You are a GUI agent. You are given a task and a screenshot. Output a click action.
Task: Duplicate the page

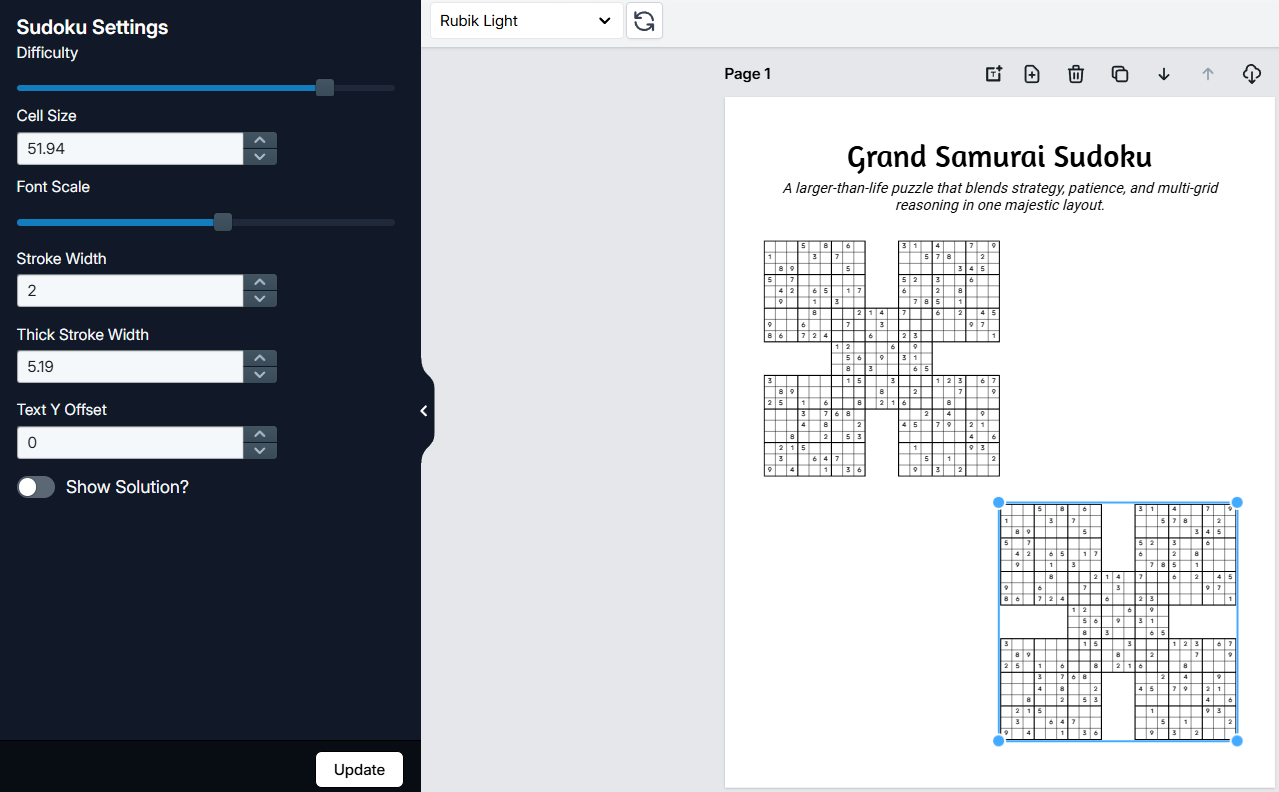(1120, 74)
